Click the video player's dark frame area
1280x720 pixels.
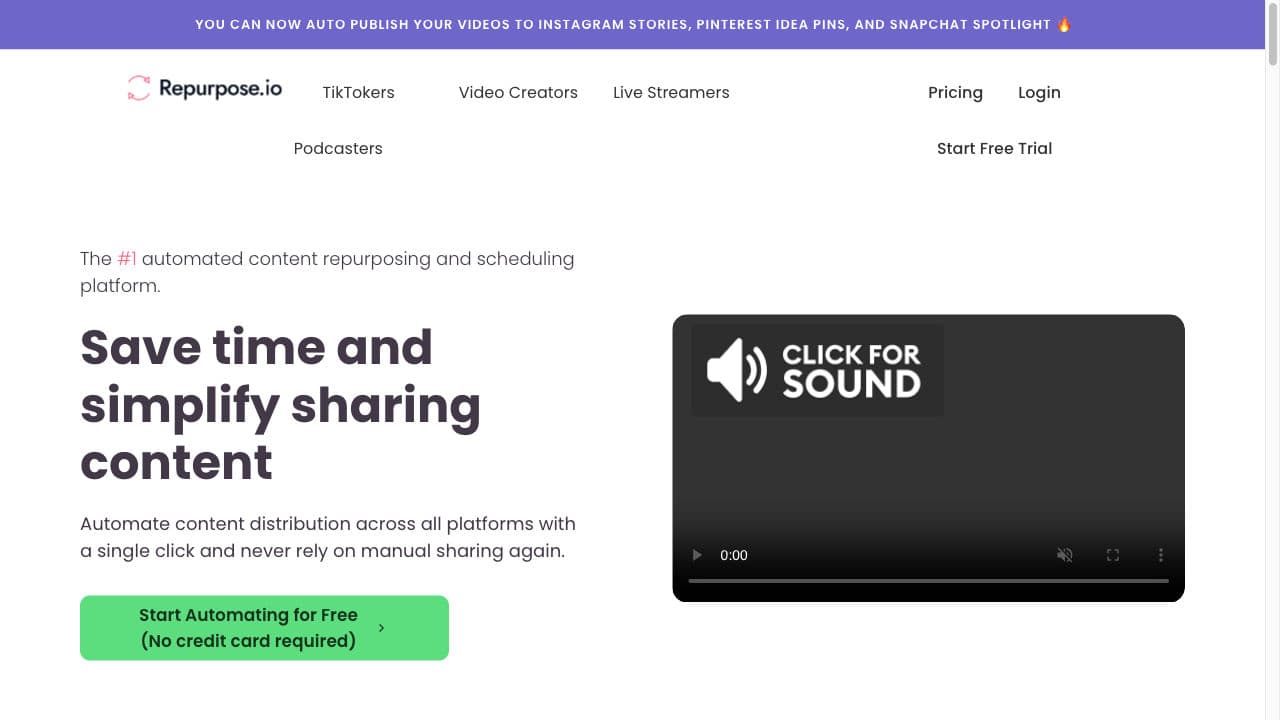[928, 458]
